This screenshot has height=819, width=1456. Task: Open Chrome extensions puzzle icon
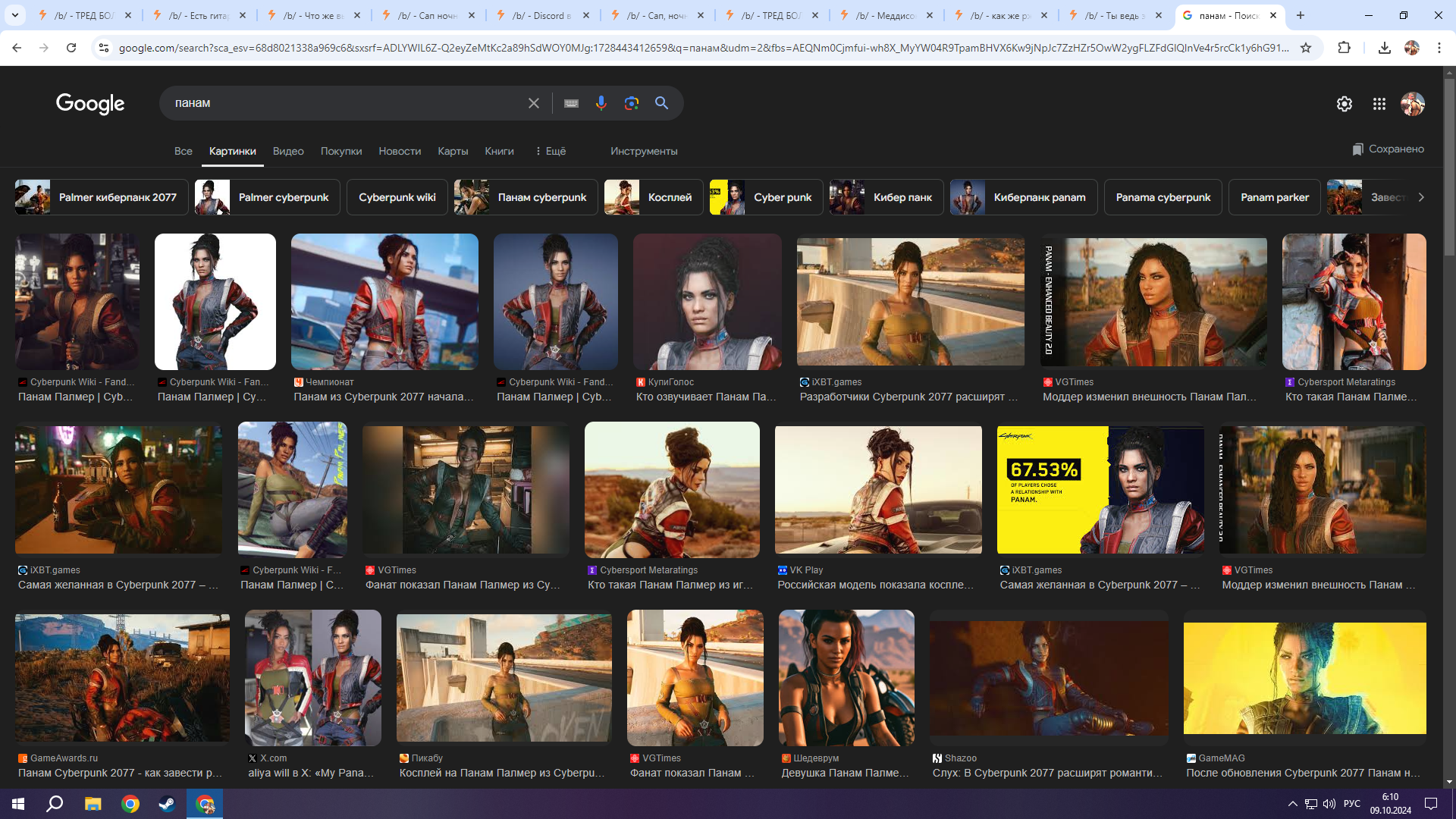tap(1344, 48)
